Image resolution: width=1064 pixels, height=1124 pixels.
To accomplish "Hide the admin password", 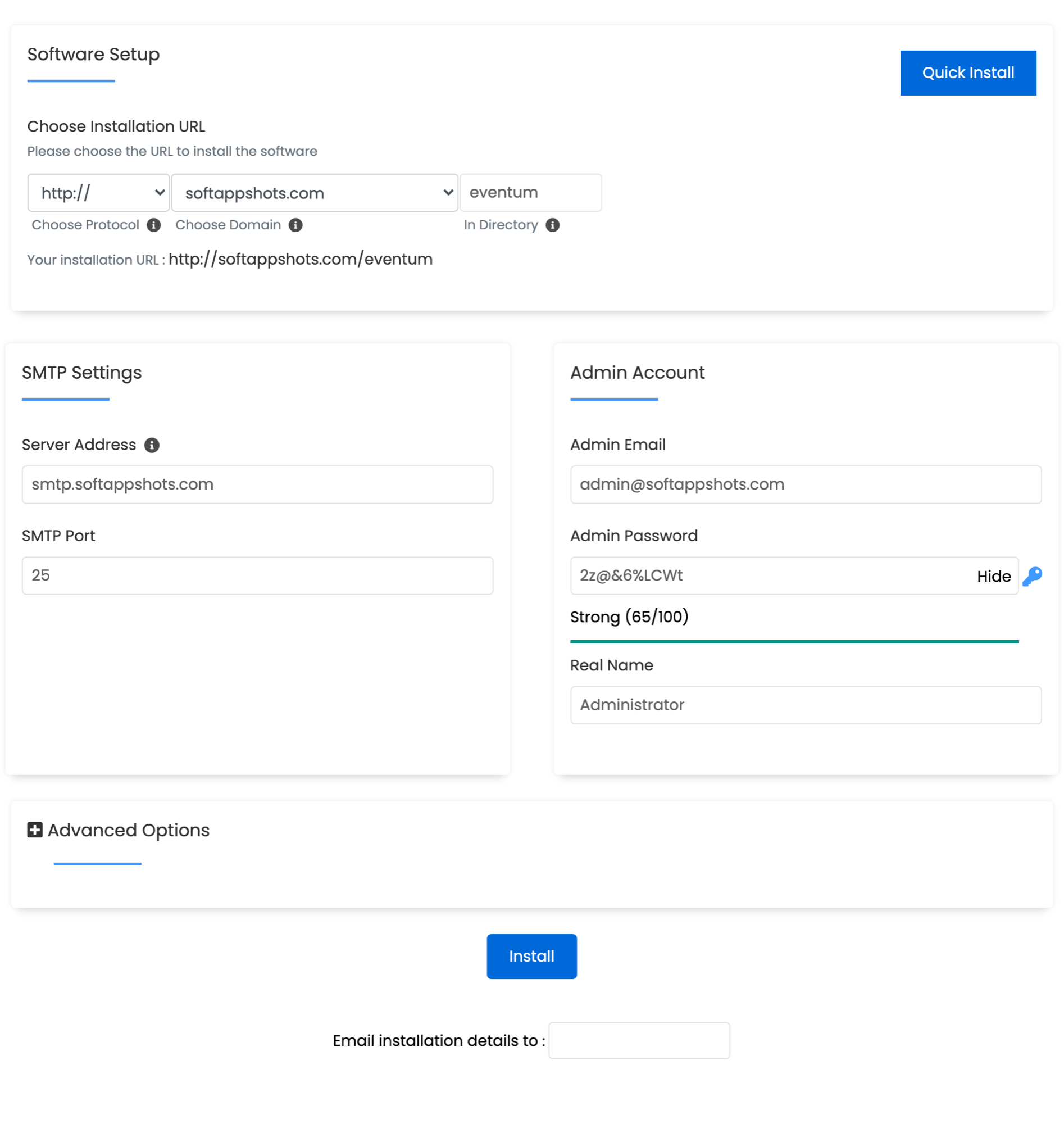I will tap(994, 576).
